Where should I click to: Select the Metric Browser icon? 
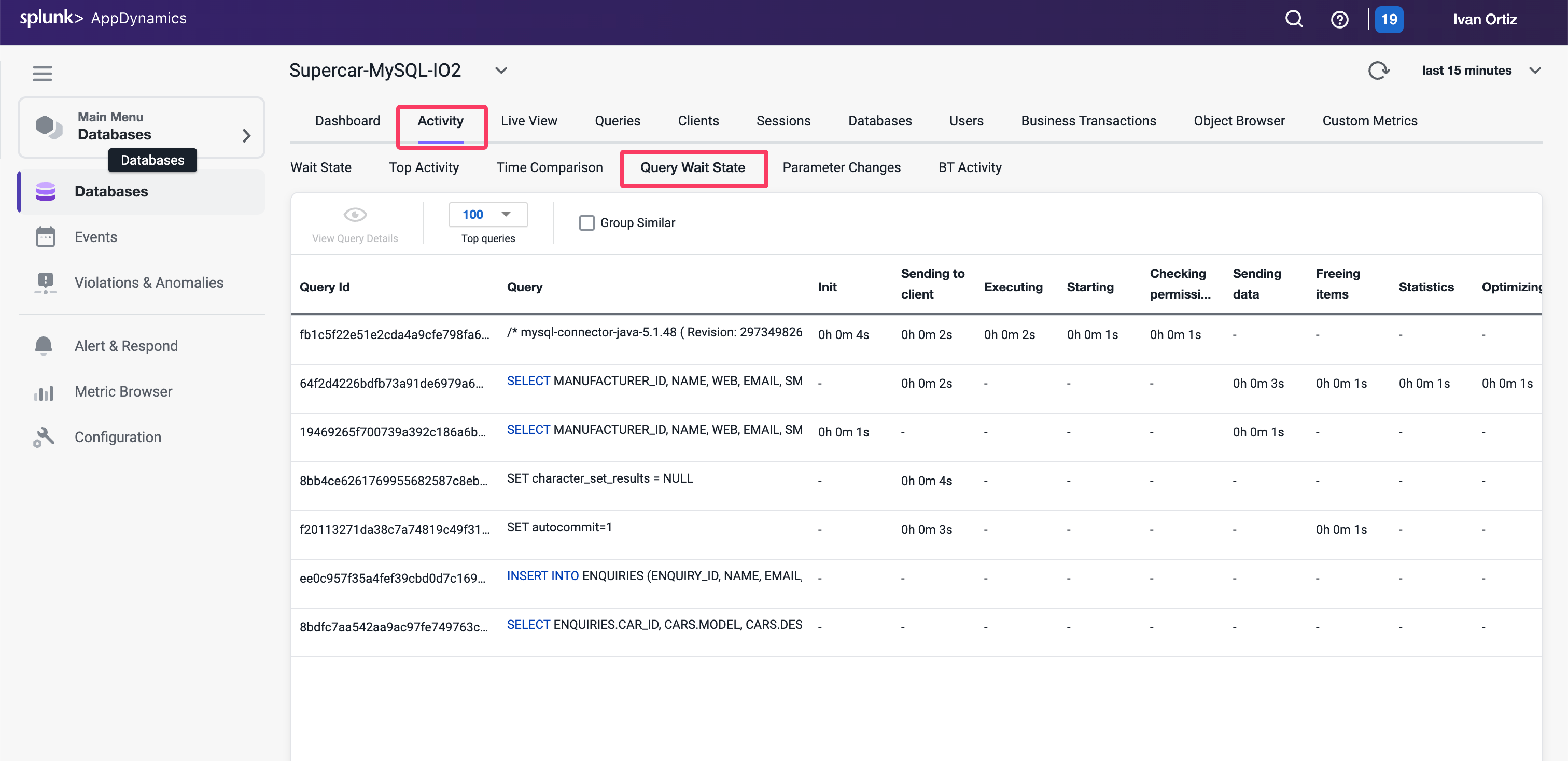[x=44, y=392]
